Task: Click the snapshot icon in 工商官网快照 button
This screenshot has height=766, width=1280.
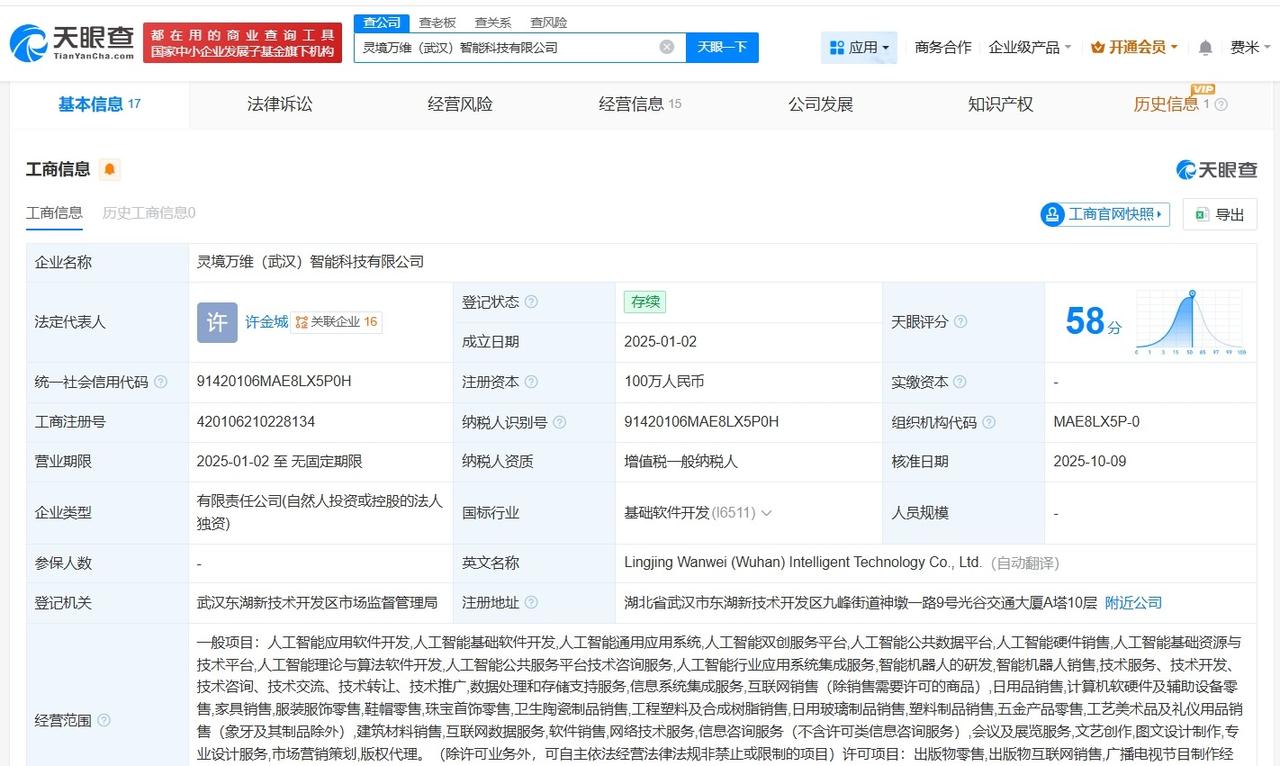Action: pos(1054,214)
